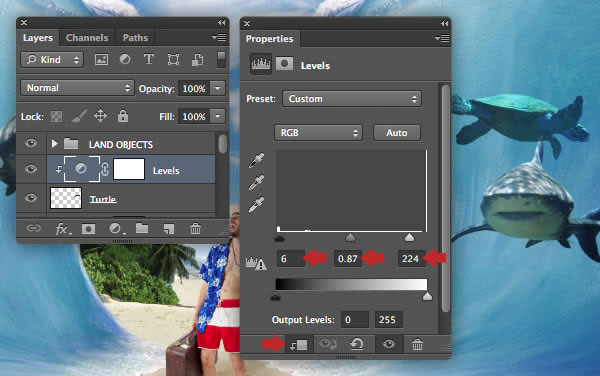Pick the gray point eyedropper
This screenshot has width=600, height=376.
point(256,182)
